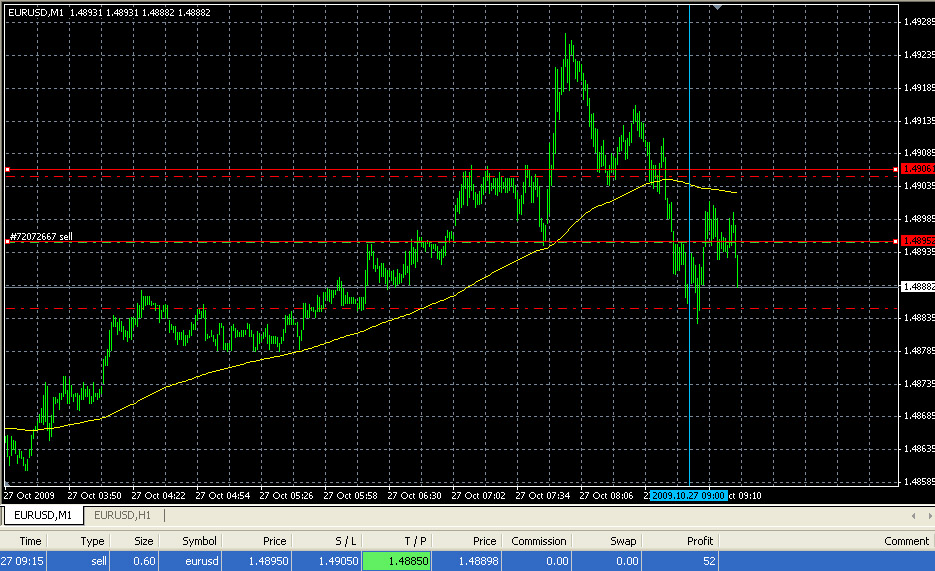This screenshot has height=571, width=935.
Task: Click the highlighted 2009.10.27 09:00 date label
Action: 688,495
